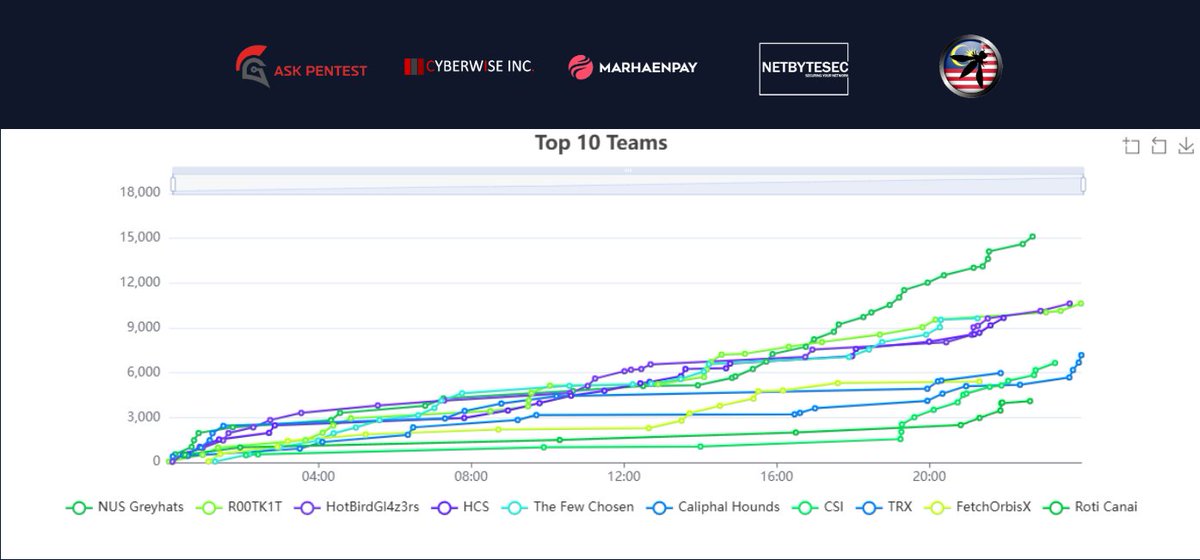Open the NETBYTESEC sponsor logo
The height and width of the screenshot is (560, 1200).
pos(803,67)
